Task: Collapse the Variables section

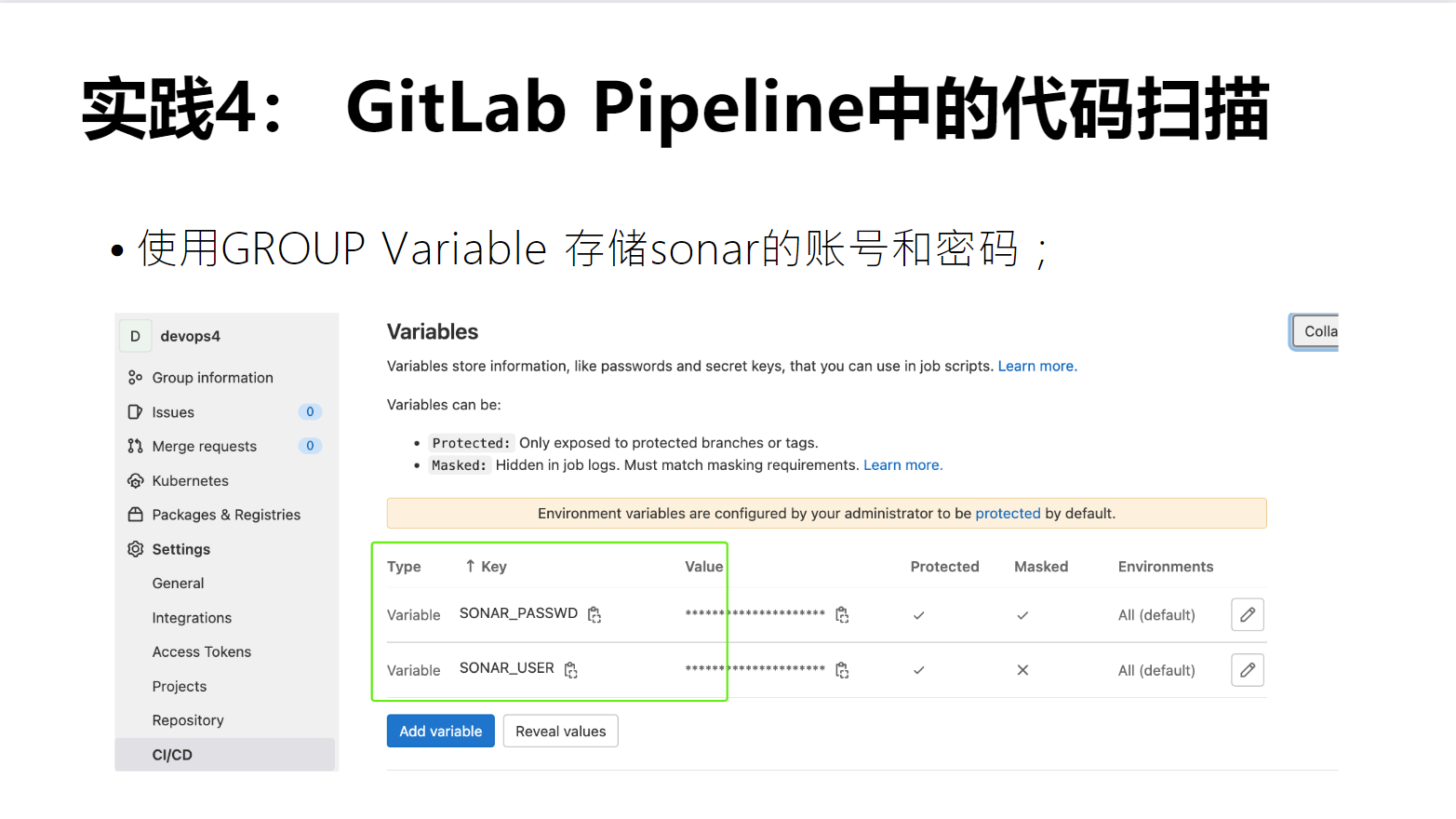Action: pyautogui.click(x=1315, y=331)
